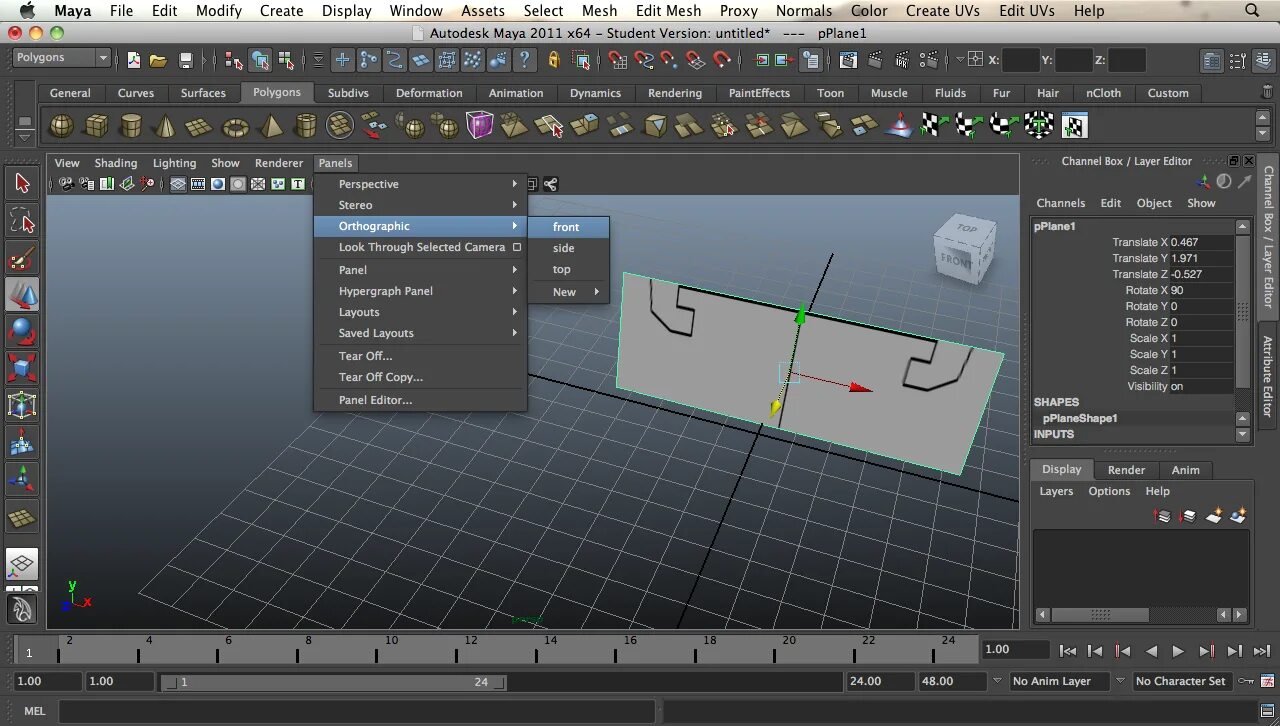Switch to the Rendering shelf tab
The width and height of the screenshot is (1280, 726).
[675, 93]
